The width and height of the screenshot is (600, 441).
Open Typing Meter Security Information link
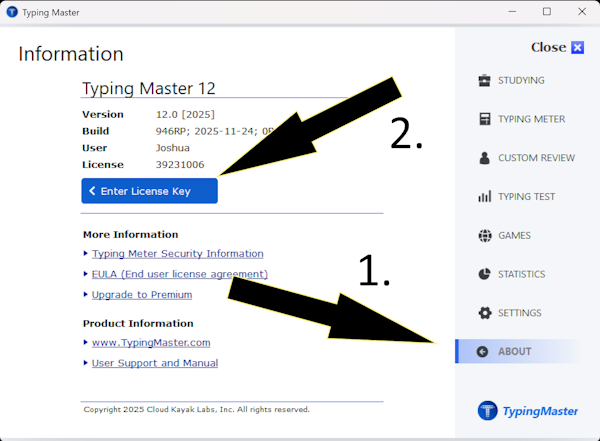pos(178,253)
